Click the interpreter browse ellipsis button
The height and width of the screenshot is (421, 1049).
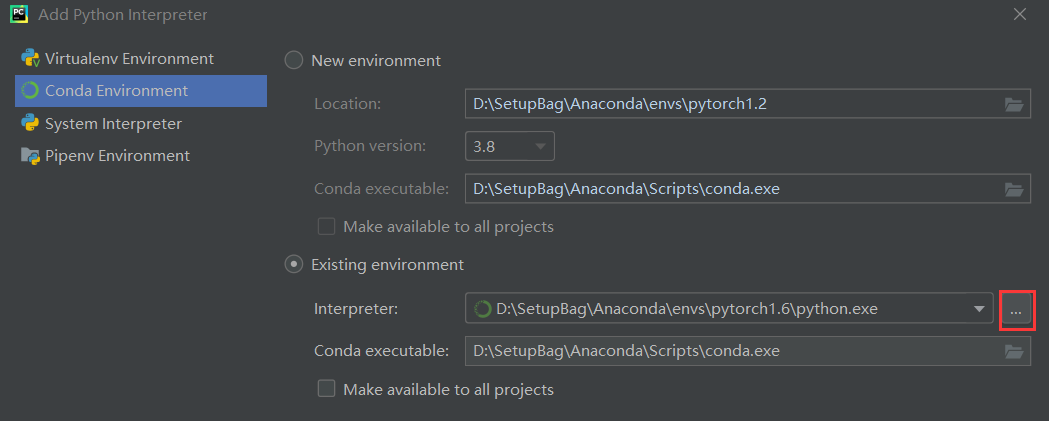tap(1016, 310)
